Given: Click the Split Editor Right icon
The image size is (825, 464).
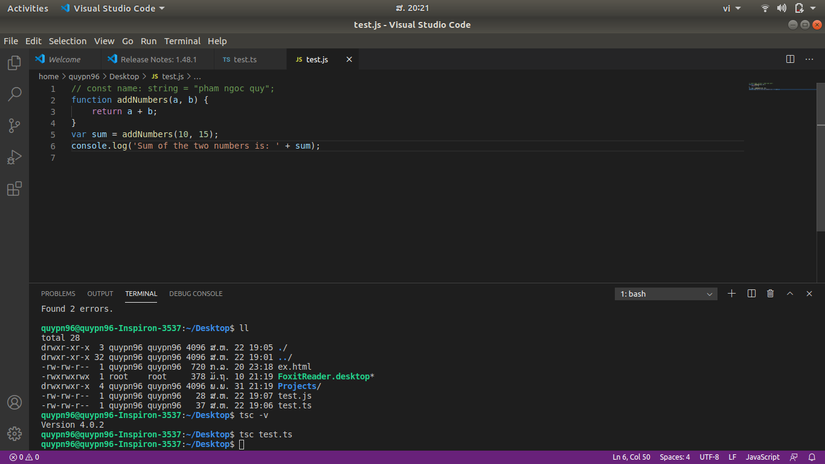Looking at the screenshot, I should tap(790, 59).
